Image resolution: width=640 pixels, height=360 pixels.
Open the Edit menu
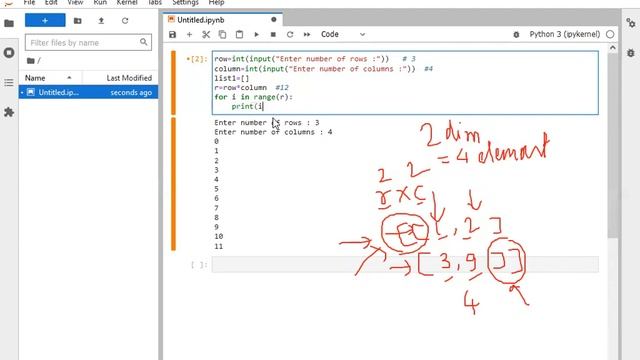click(x=51, y=2)
